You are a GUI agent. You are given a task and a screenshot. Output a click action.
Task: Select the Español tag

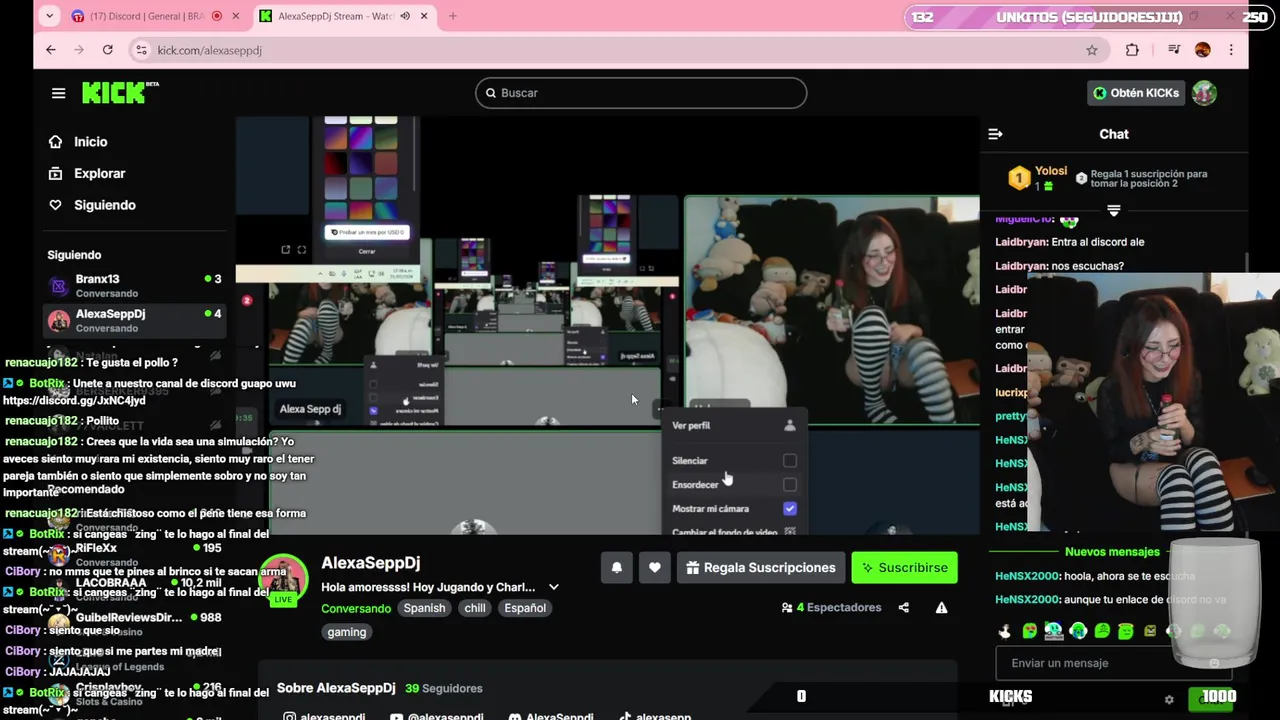pos(525,608)
